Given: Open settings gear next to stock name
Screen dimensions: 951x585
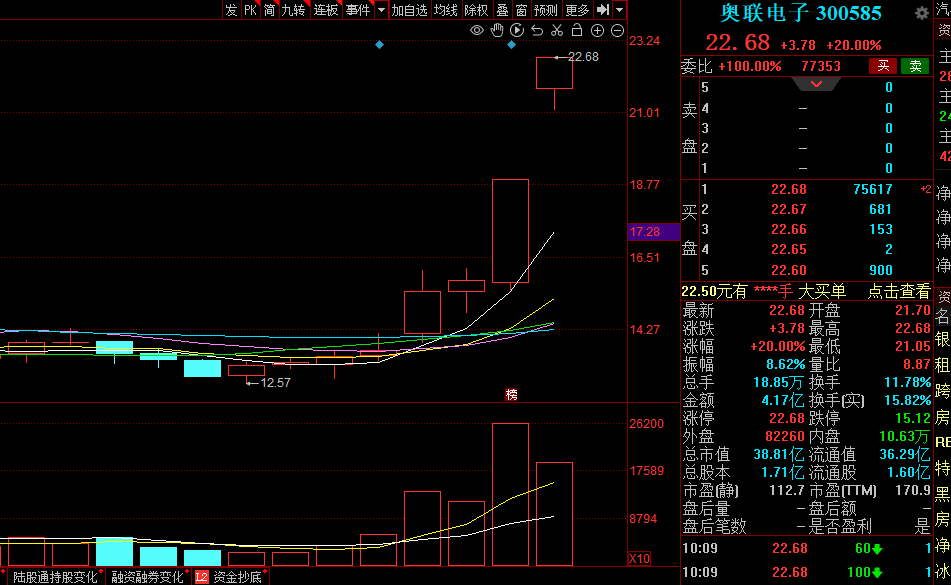Looking at the screenshot, I should tap(921, 13).
